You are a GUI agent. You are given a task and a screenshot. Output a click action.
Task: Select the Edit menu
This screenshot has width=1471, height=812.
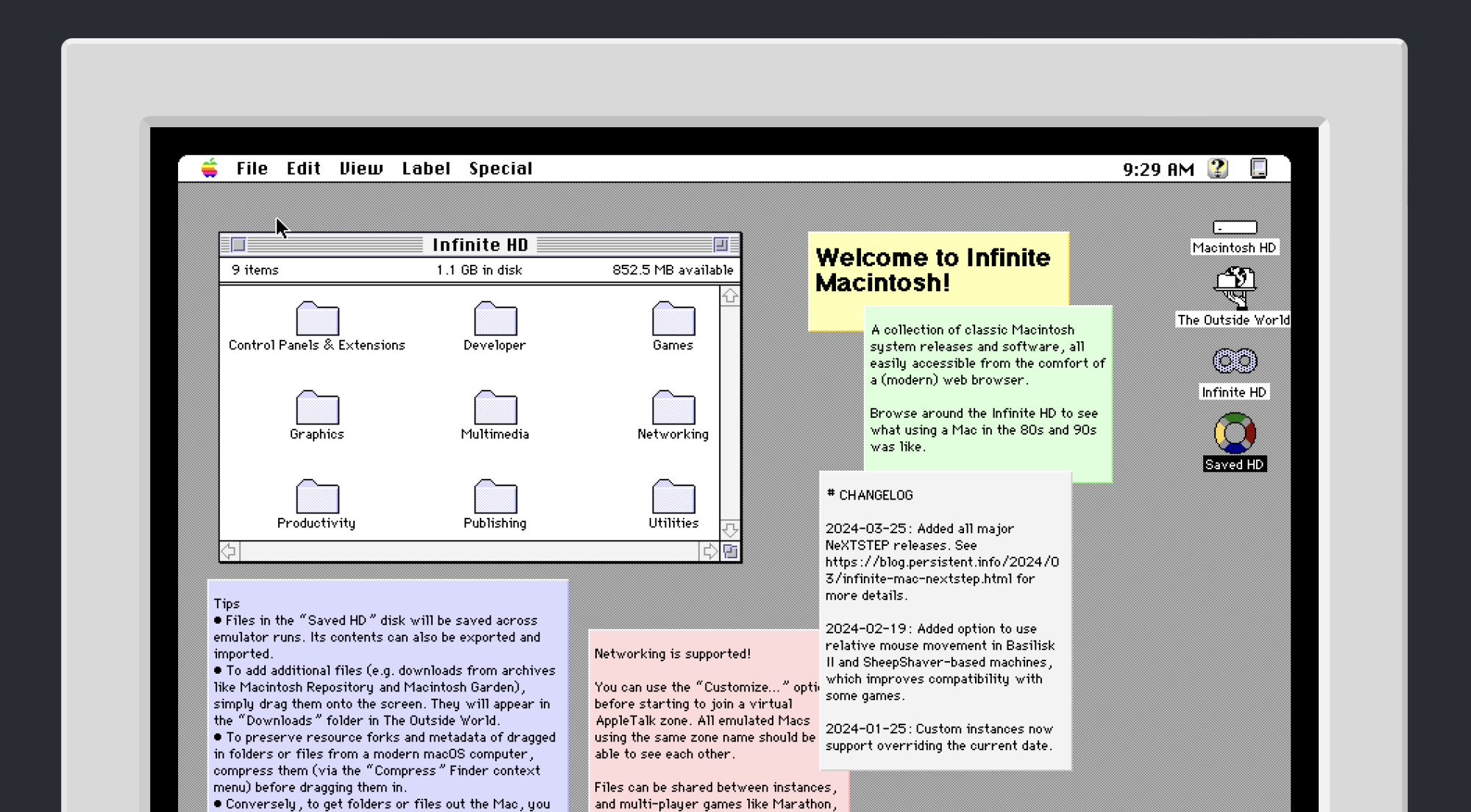point(303,168)
